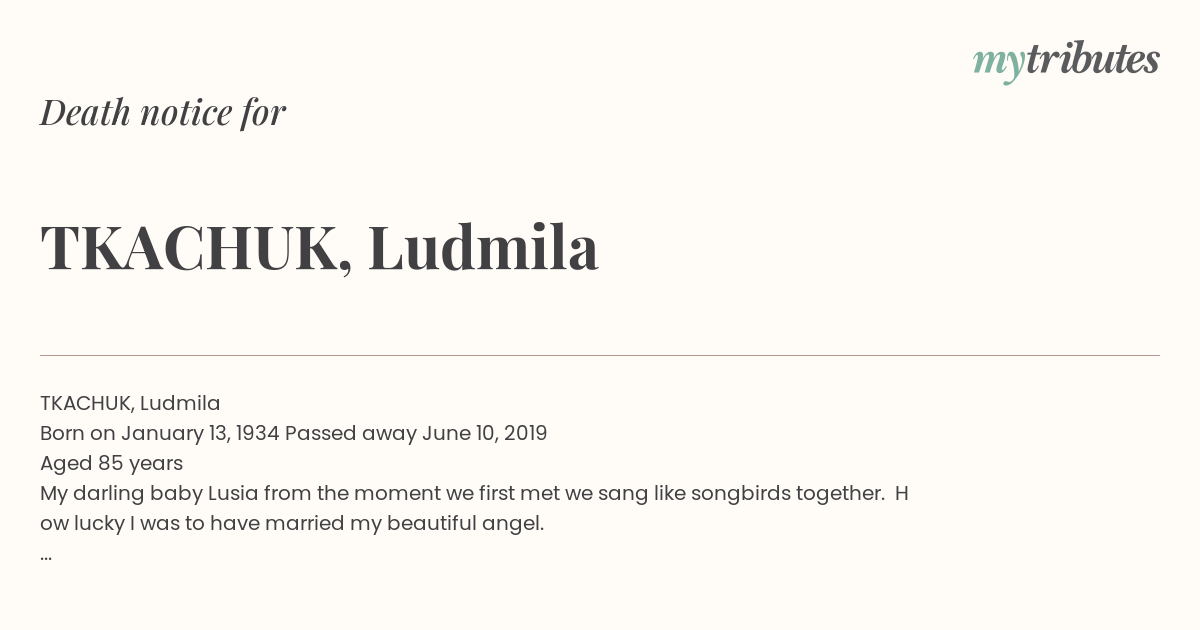The image size is (1200, 630).
Task: Click the green "my" part of logo
Action: point(998,64)
